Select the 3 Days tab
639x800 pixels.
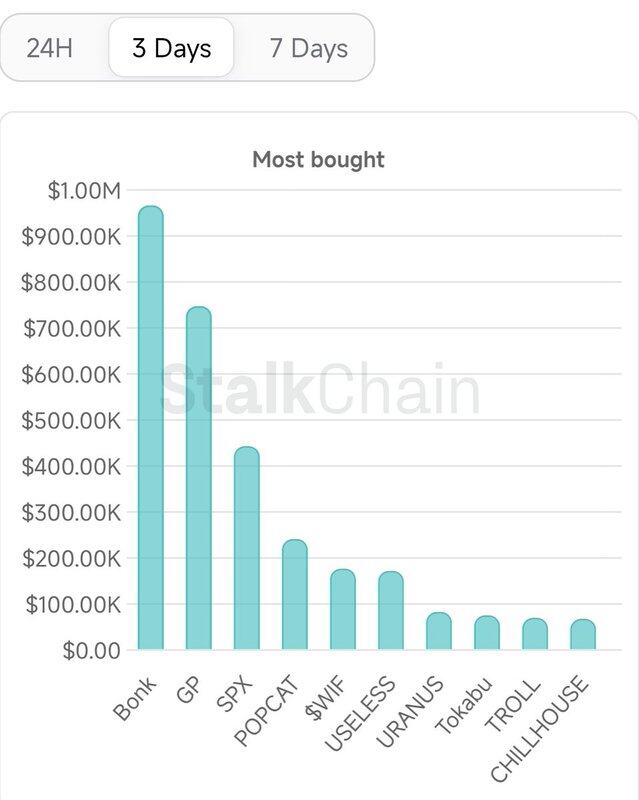tap(171, 48)
